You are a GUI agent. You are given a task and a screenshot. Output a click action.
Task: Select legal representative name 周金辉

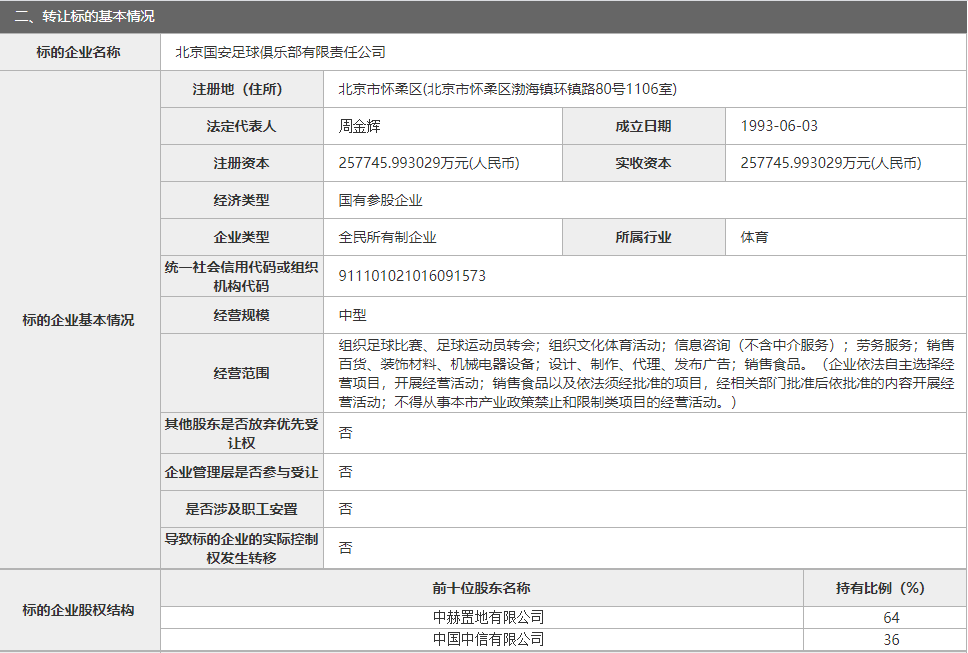click(x=360, y=126)
